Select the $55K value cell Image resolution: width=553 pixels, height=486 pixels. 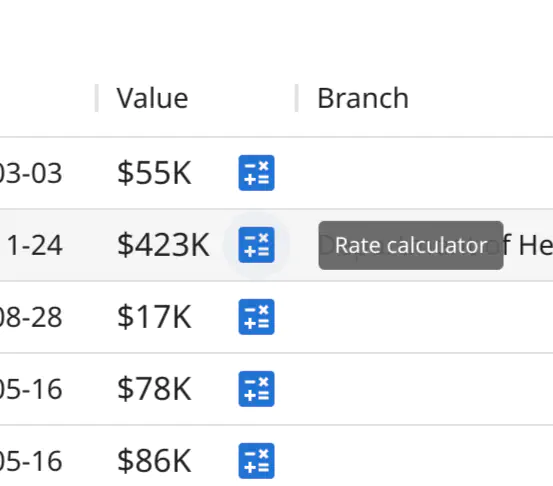pyautogui.click(x=154, y=173)
